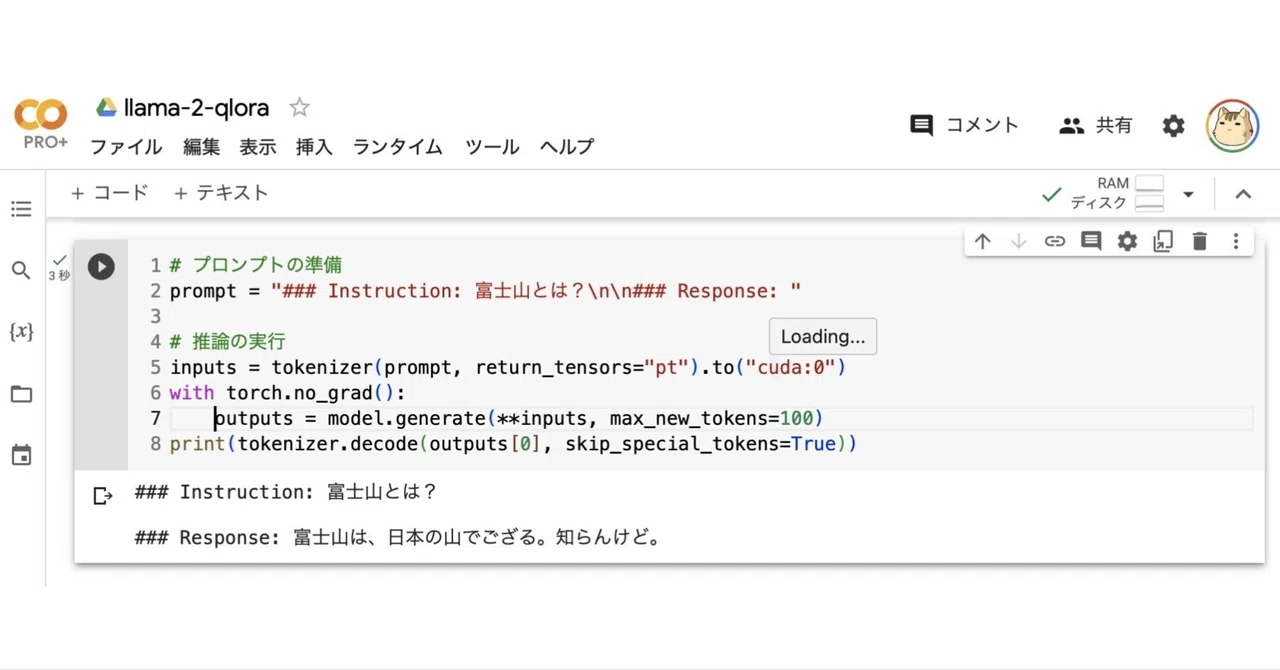
Task: Open the cat avatar account menu
Action: pos(1232,126)
